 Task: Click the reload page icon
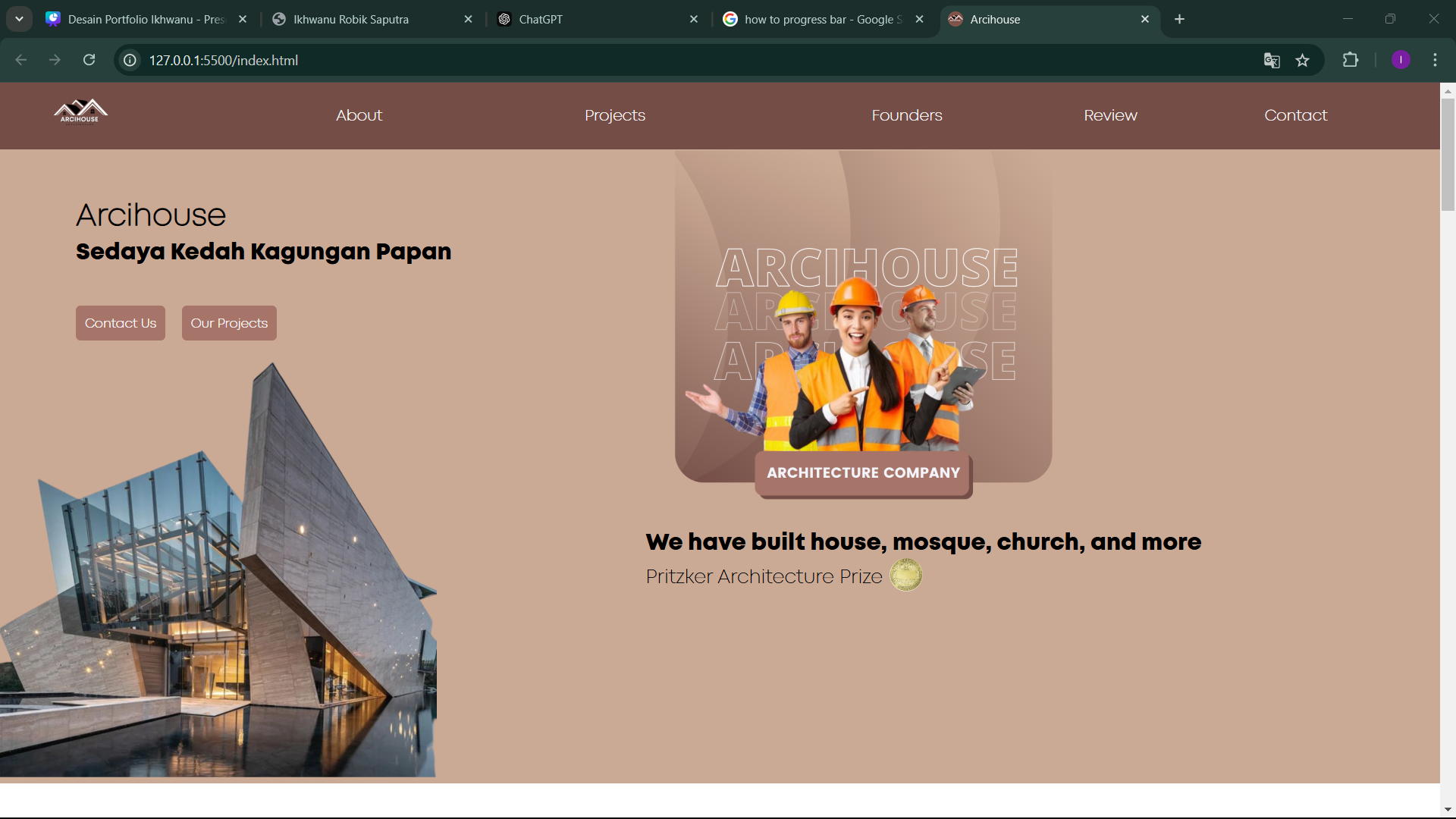click(x=89, y=60)
